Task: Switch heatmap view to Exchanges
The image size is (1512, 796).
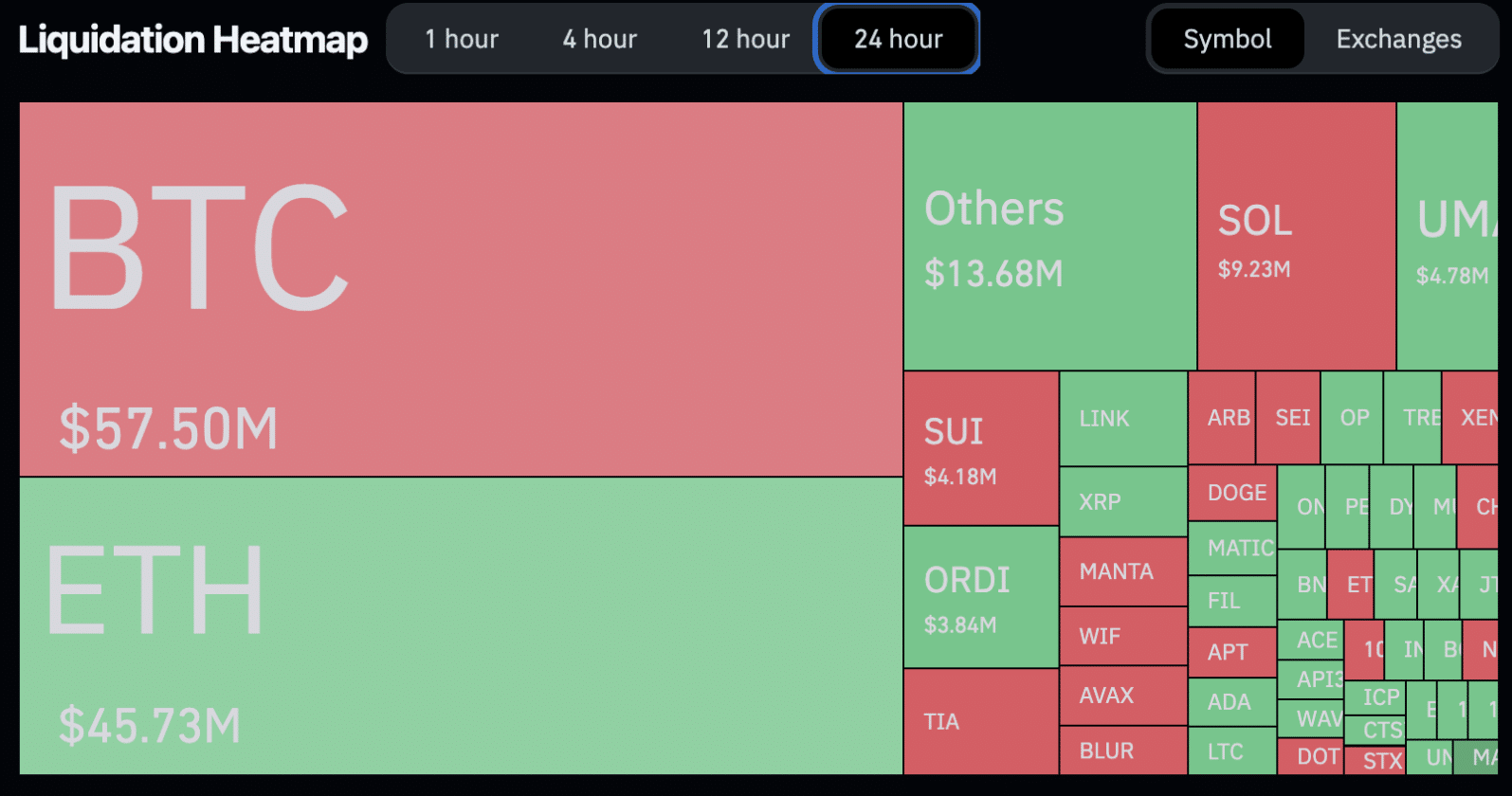Action: tap(1398, 39)
